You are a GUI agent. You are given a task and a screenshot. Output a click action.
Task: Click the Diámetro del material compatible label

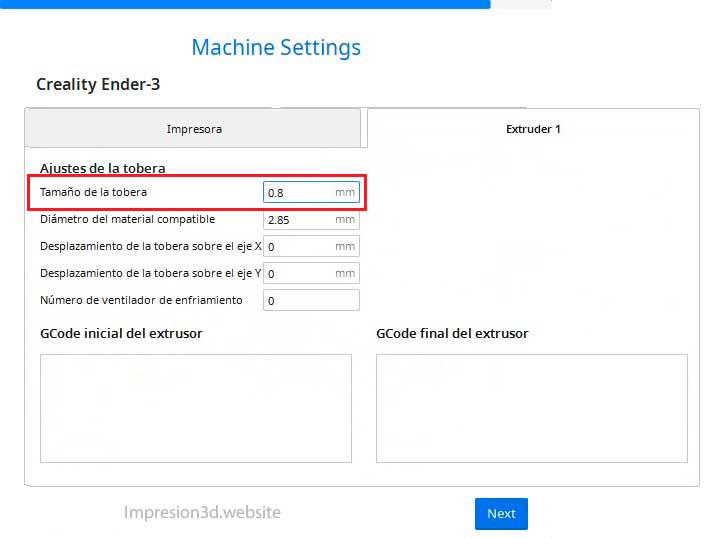pyautogui.click(x=128, y=219)
